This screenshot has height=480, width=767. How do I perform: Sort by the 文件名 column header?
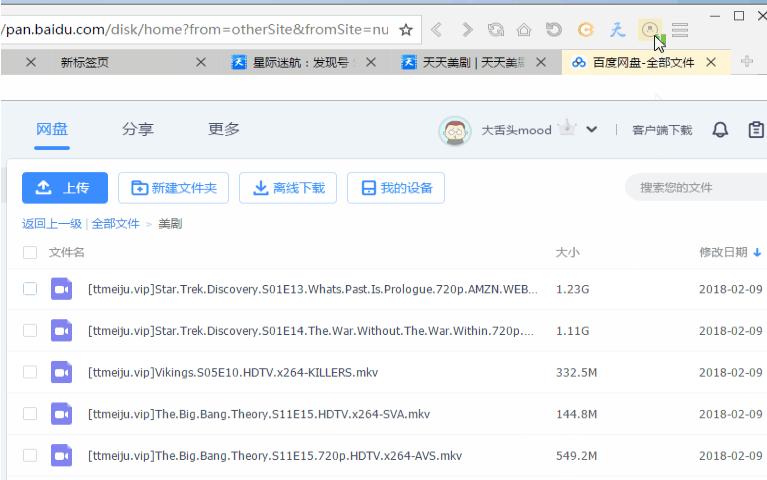point(67,252)
